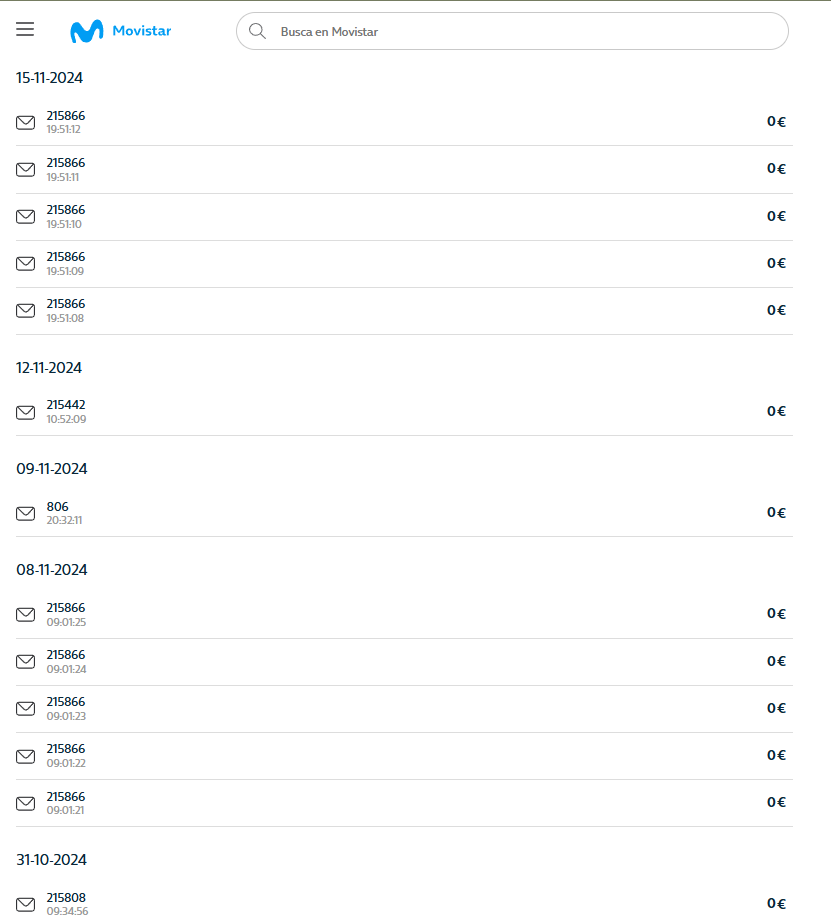Click the 0€ amount beside the 806 entry
The image size is (831, 919).
tap(777, 512)
